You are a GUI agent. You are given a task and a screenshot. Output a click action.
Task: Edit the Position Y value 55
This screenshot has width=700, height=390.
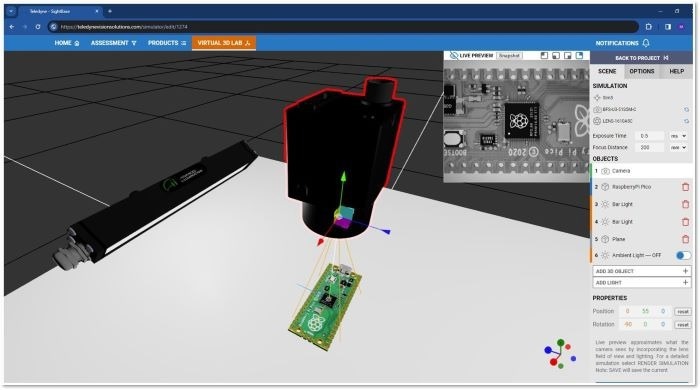[645, 311]
